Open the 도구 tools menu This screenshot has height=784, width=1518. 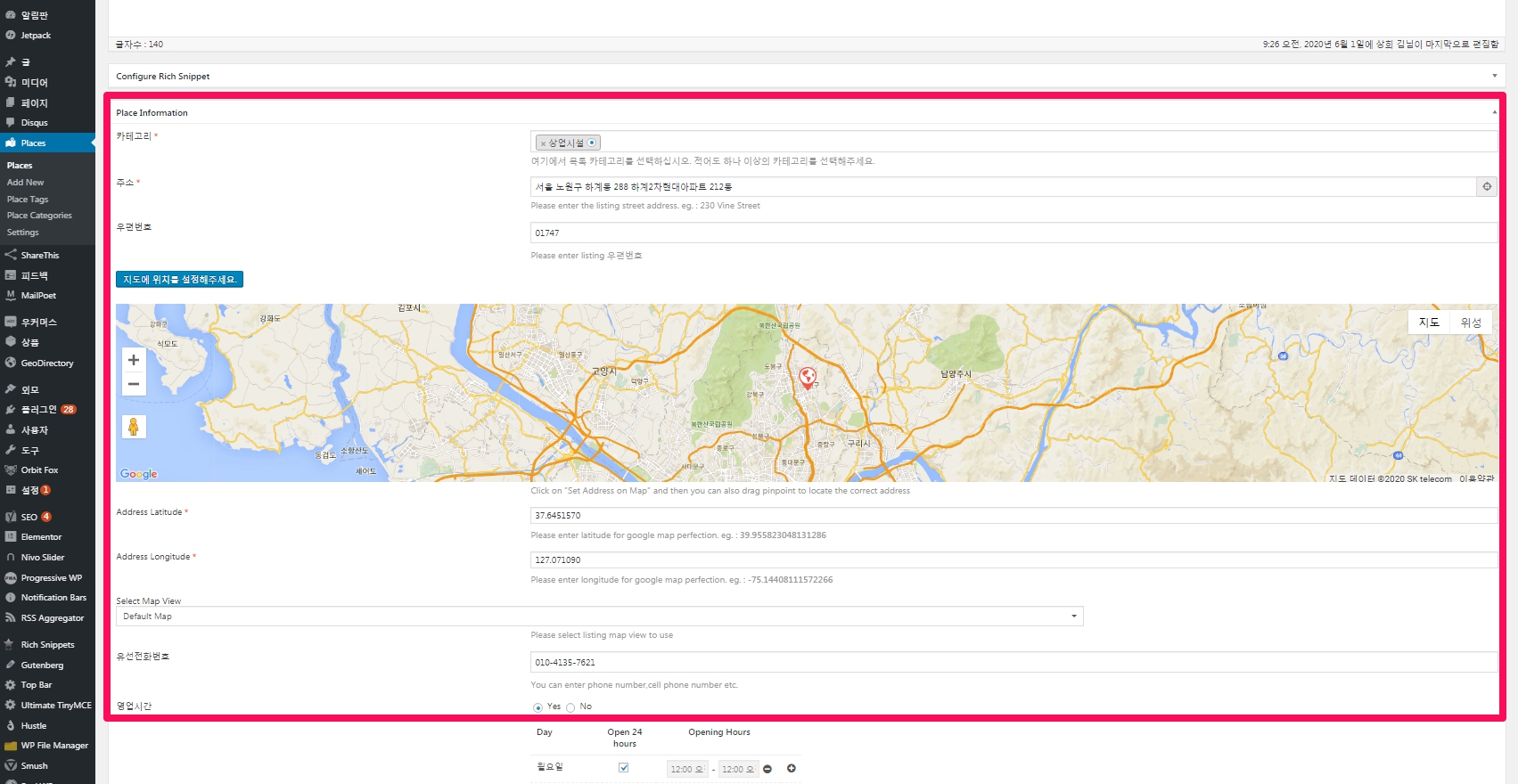(30, 450)
